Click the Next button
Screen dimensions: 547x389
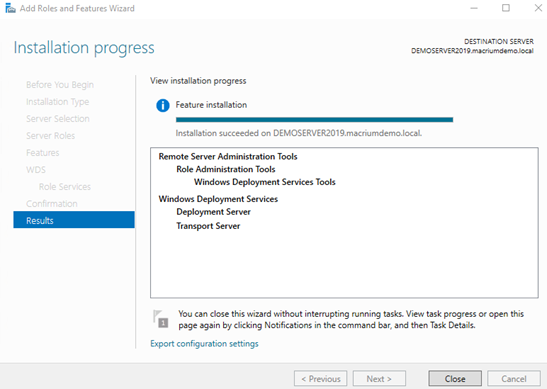[379, 379]
